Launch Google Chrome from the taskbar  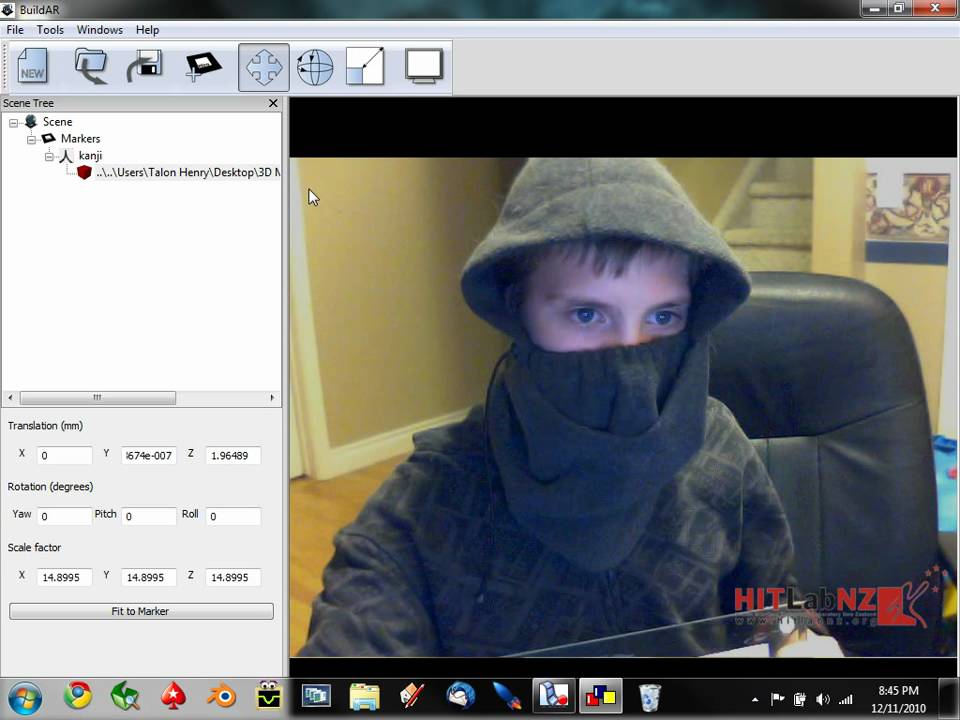pyautogui.click(x=78, y=697)
